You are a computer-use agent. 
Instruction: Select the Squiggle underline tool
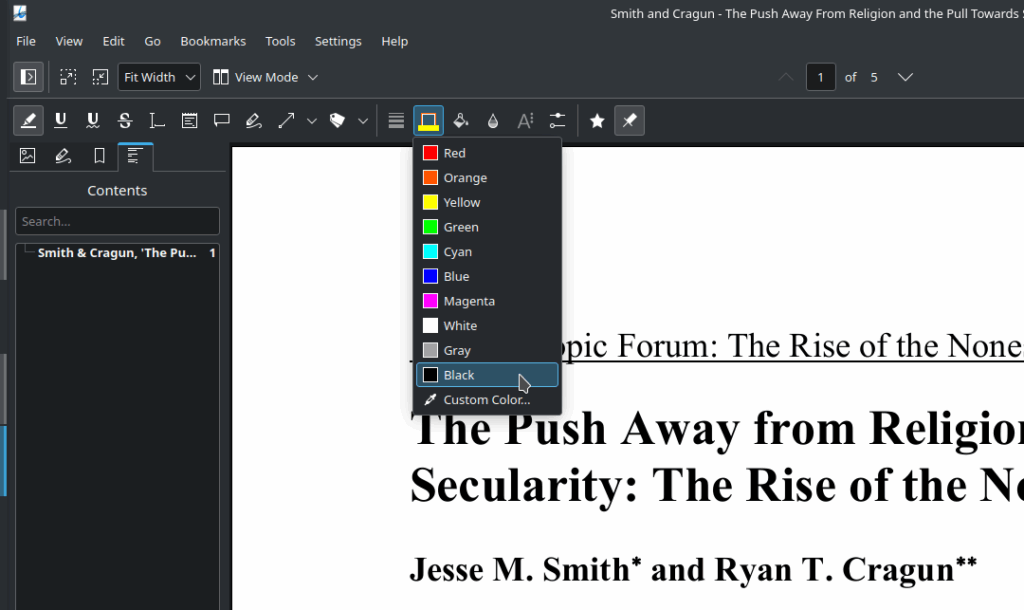pos(93,121)
